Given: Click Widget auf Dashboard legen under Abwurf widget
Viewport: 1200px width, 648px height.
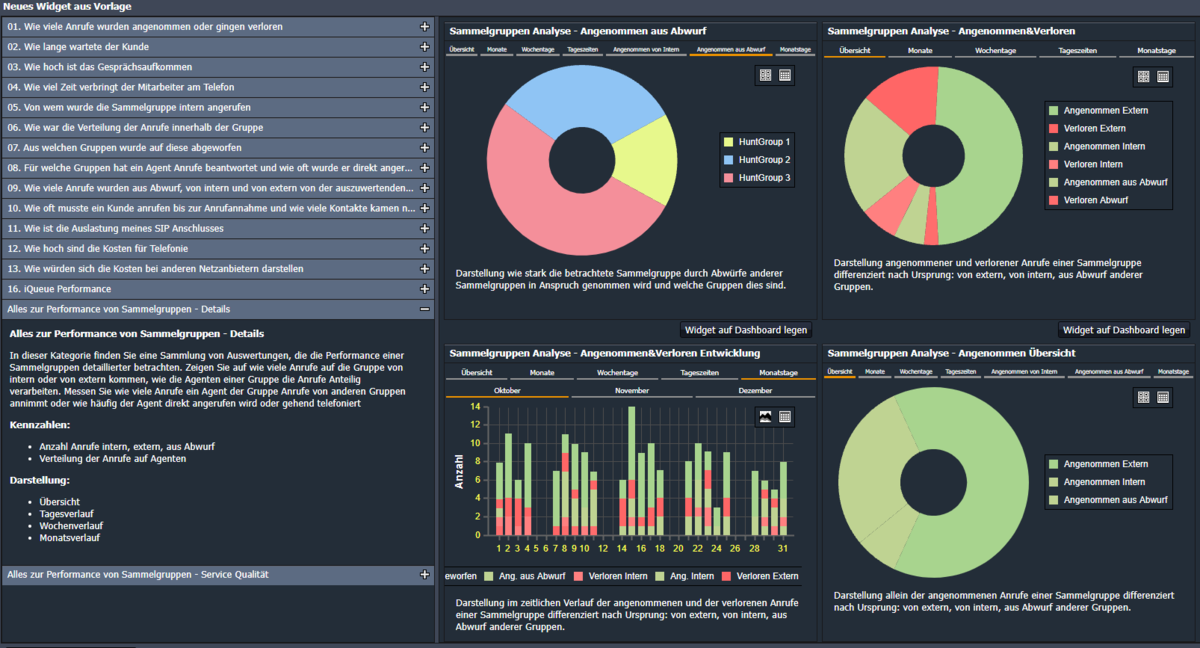Looking at the screenshot, I should coord(746,330).
